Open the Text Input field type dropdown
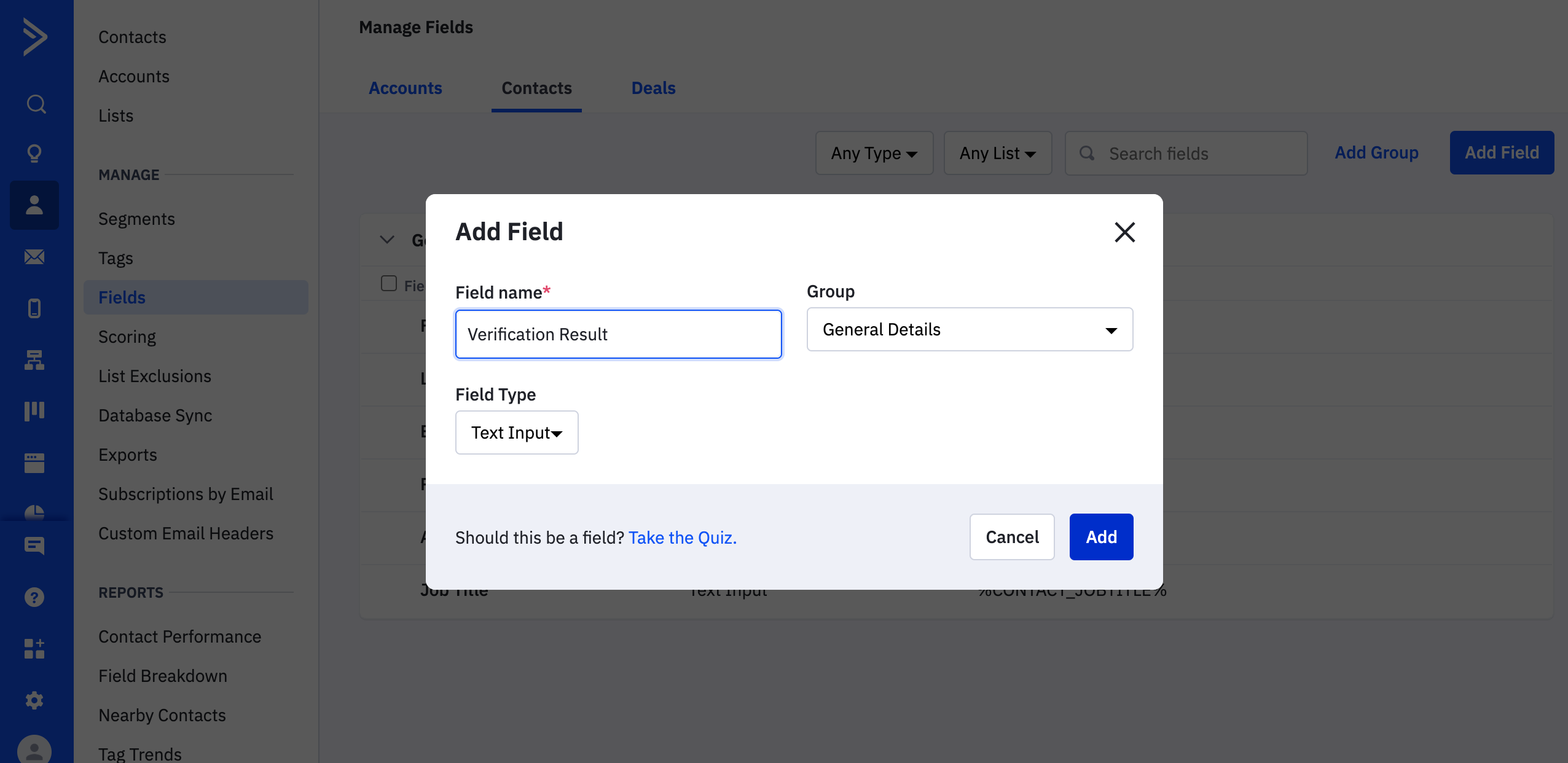The image size is (1568, 763). (517, 432)
